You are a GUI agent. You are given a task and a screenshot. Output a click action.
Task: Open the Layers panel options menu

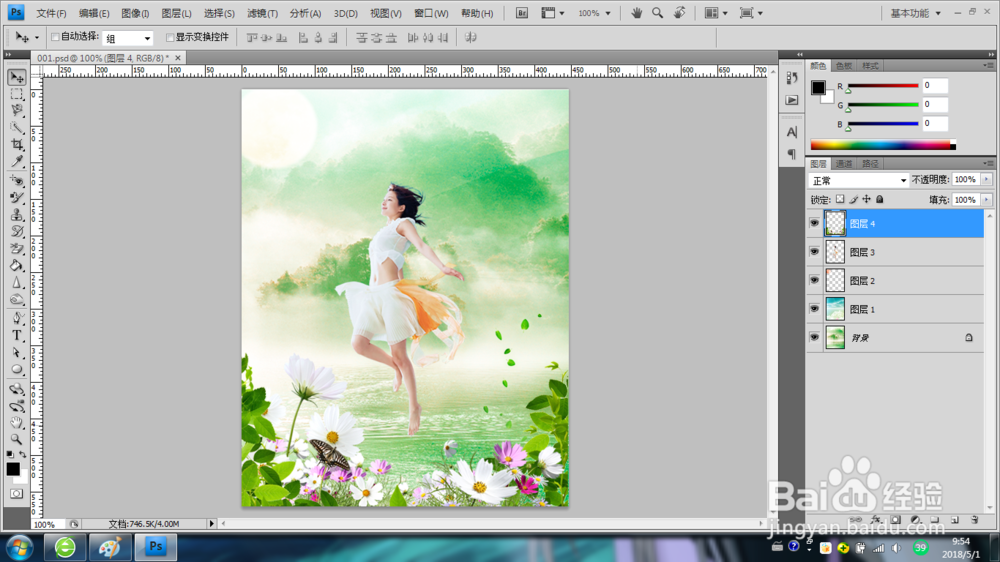pyautogui.click(x=989, y=163)
